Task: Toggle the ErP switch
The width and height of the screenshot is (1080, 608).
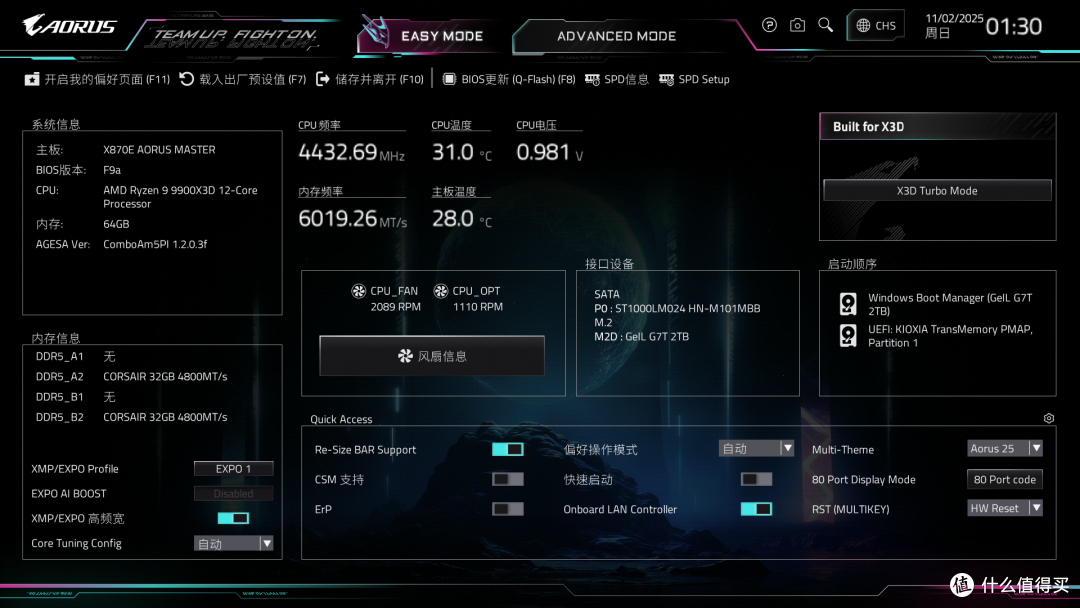Action: [508, 509]
